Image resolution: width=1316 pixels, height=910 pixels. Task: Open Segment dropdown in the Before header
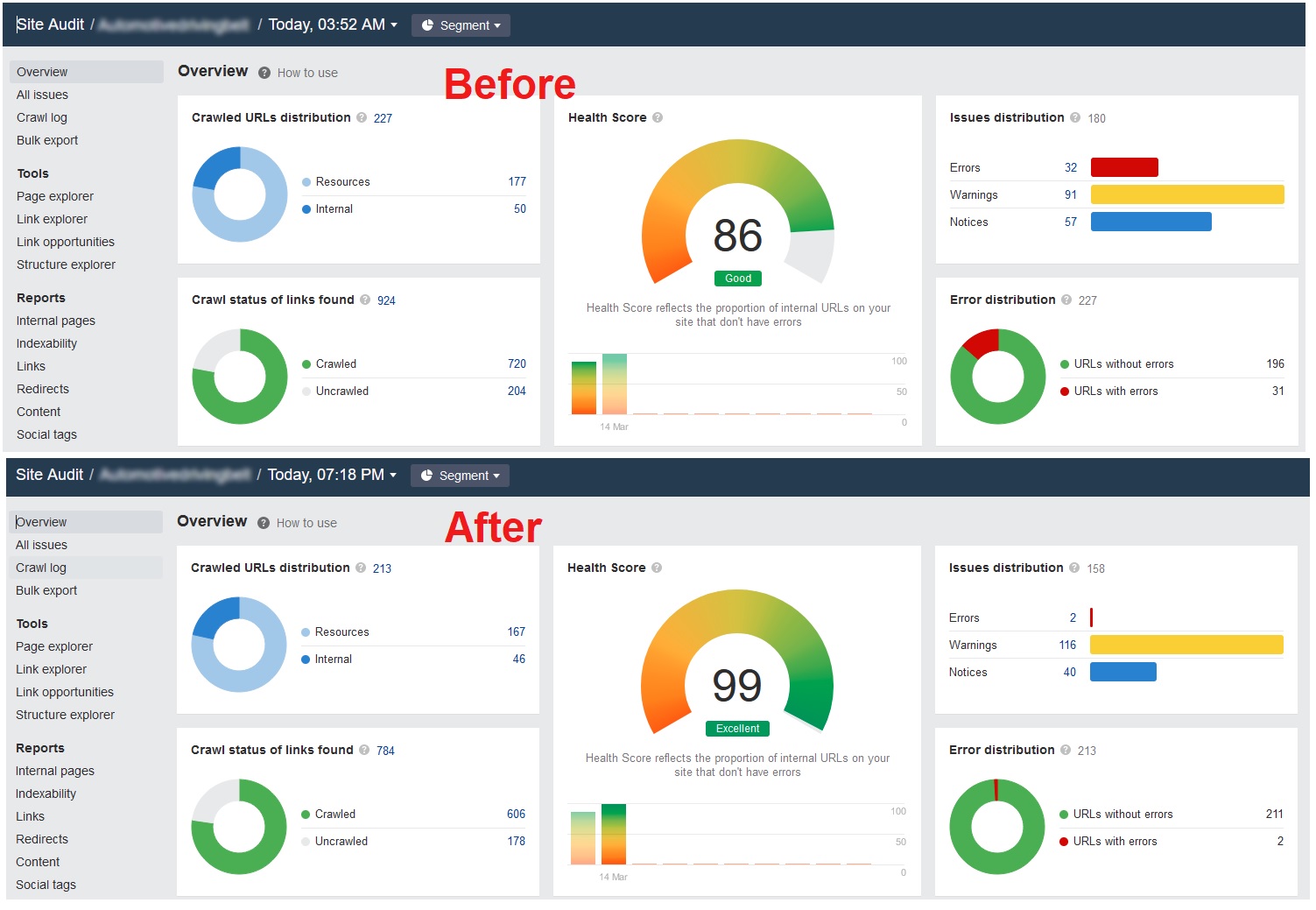tap(461, 25)
